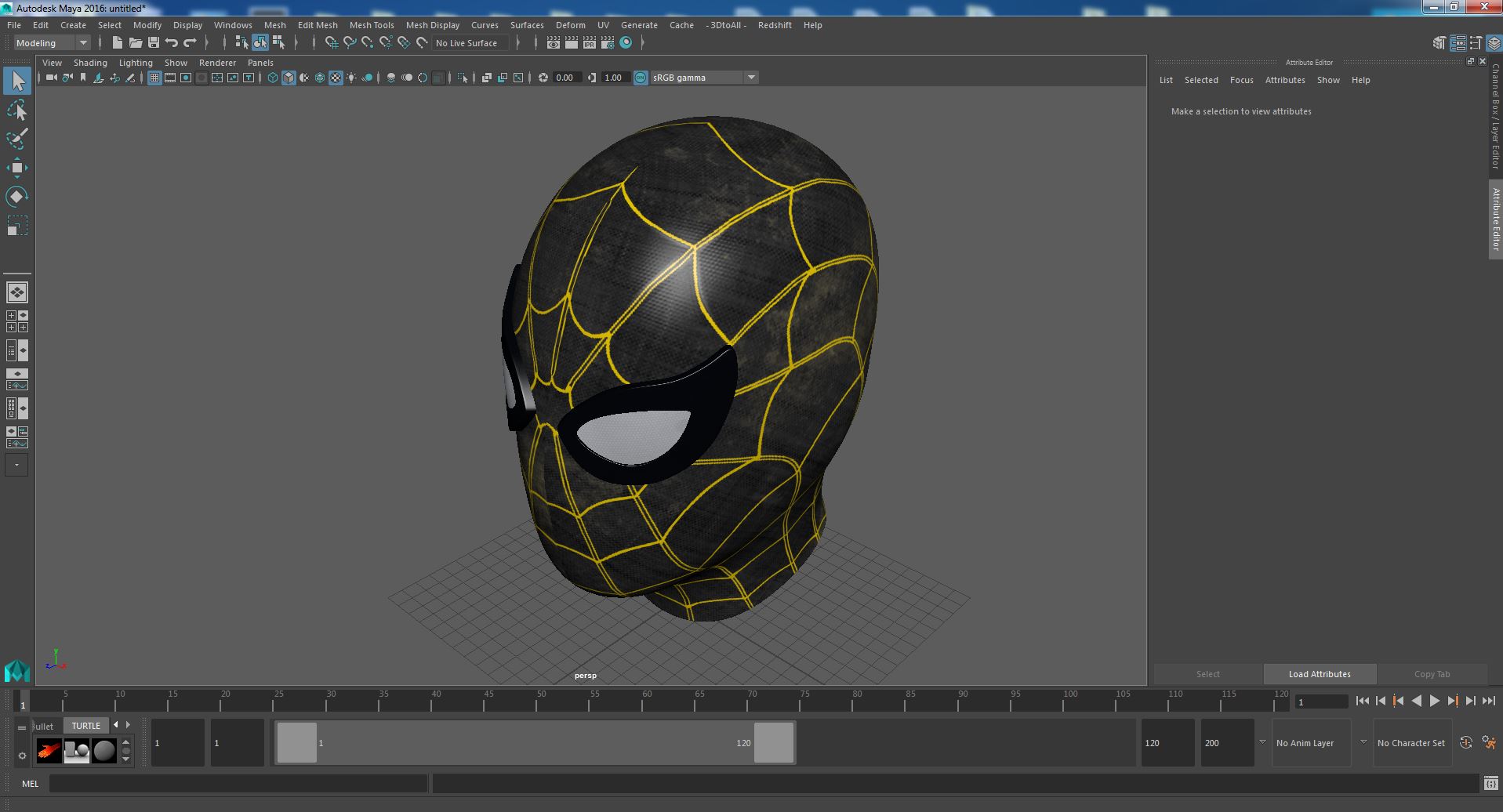Viewport: 1503px width, 812px height.
Task: Click the No Live Surface field
Action: coord(471,43)
